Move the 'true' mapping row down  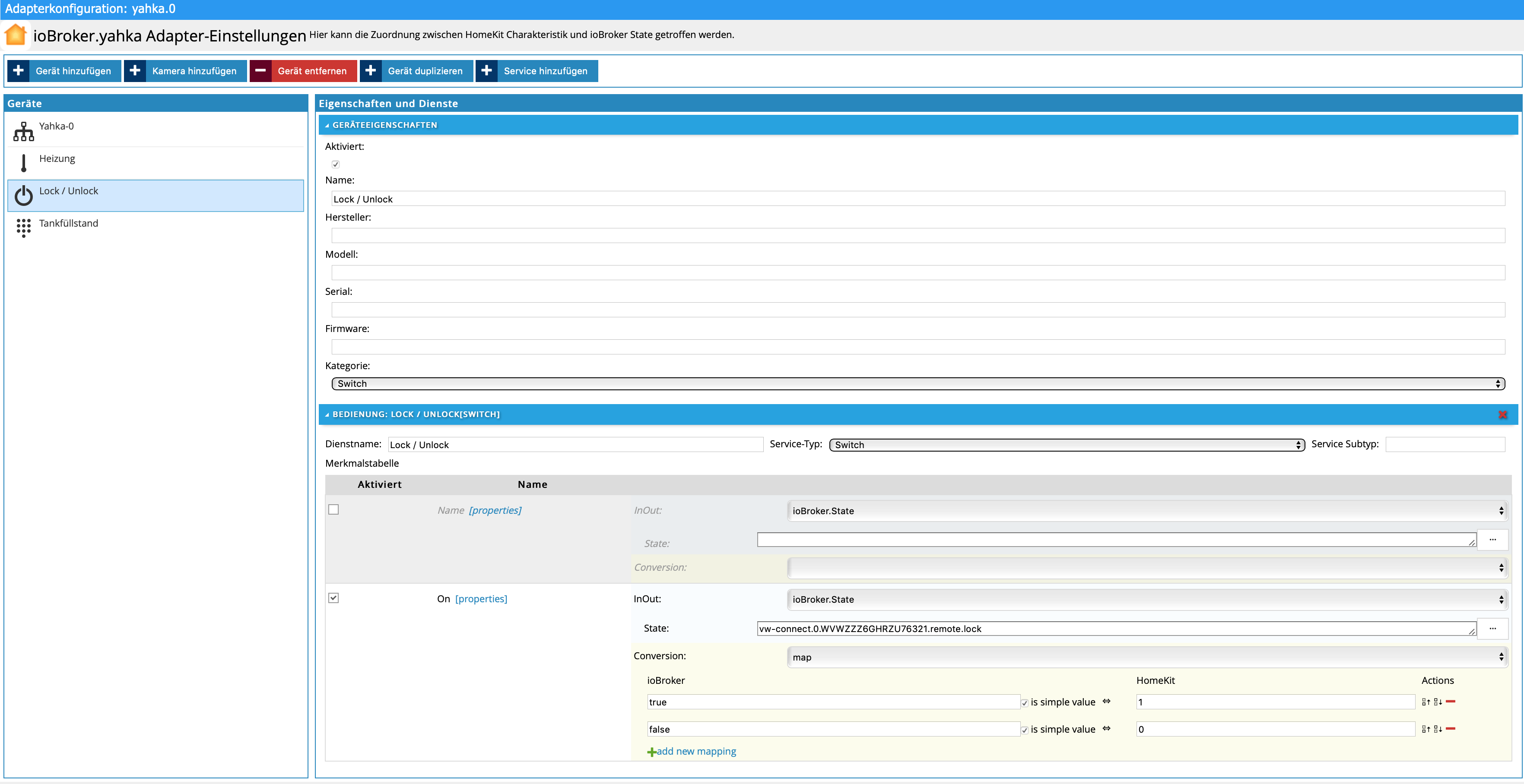[1438, 702]
